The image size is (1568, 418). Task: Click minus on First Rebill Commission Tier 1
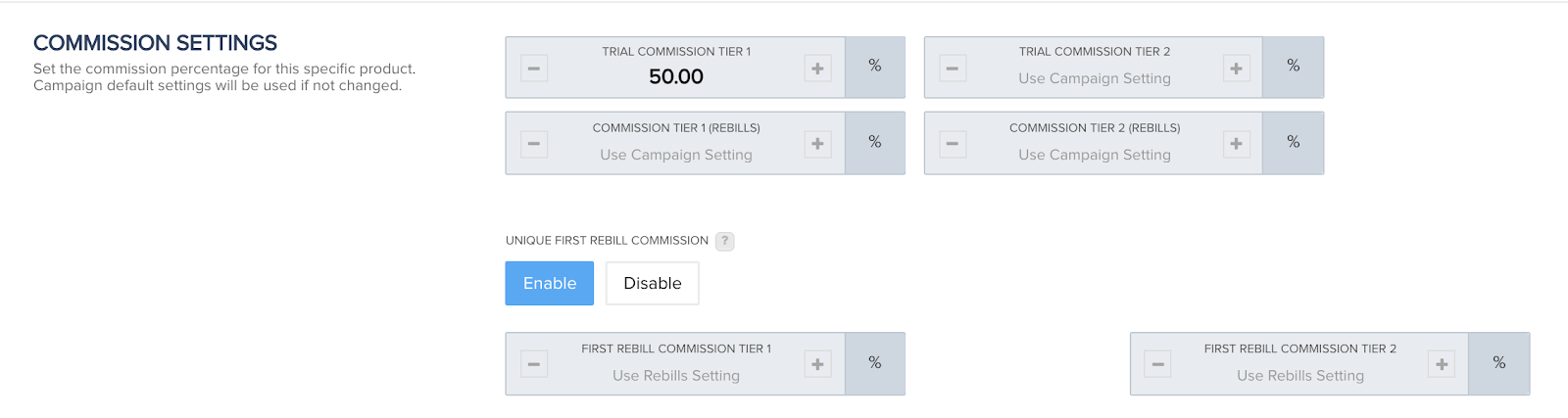pyautogui.click(x=534, y=364)
